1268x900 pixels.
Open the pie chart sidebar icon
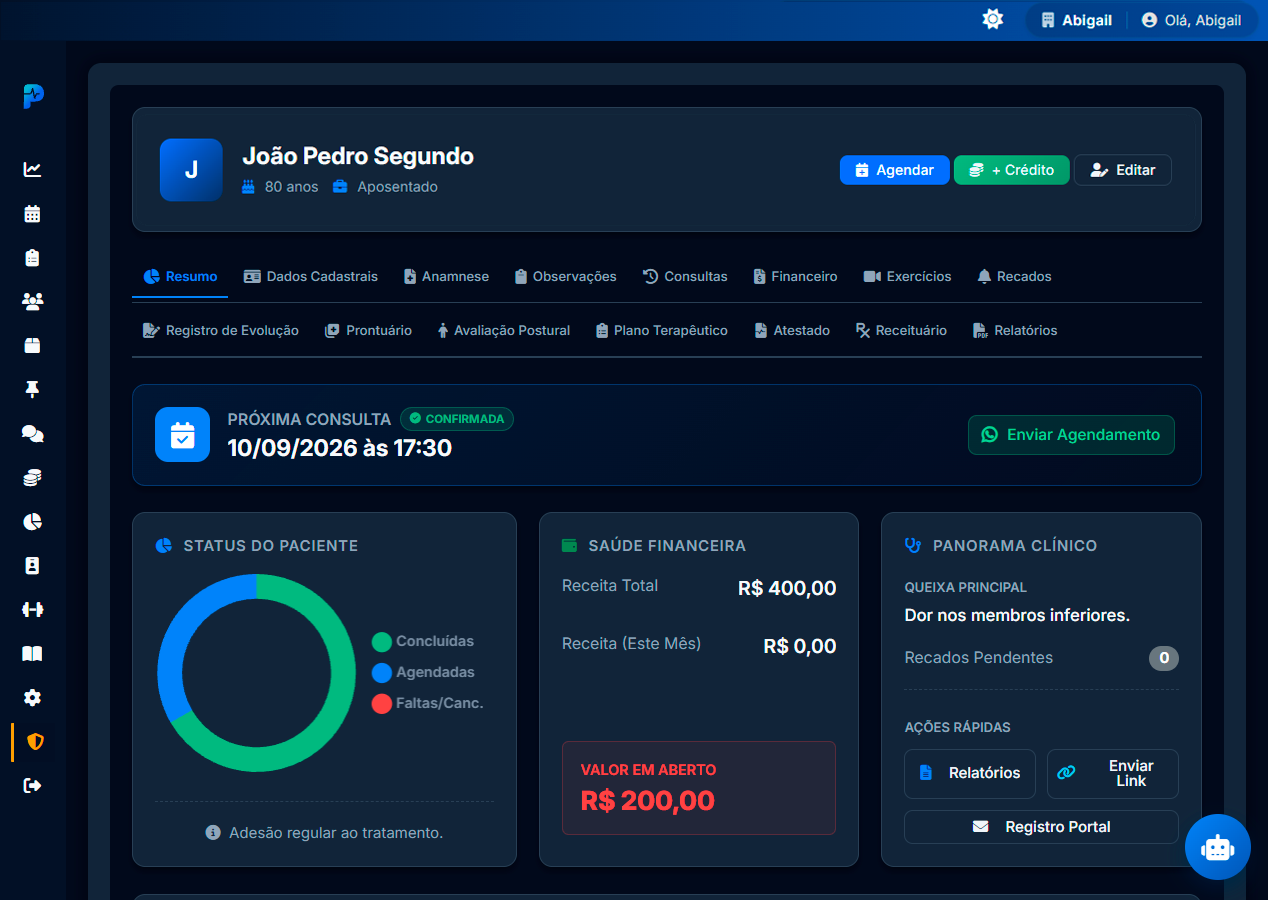point(33,522)
